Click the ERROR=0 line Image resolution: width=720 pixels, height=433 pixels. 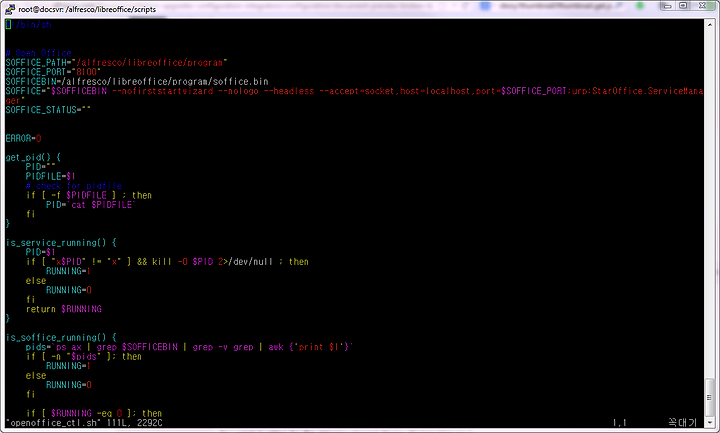[23, 138]
